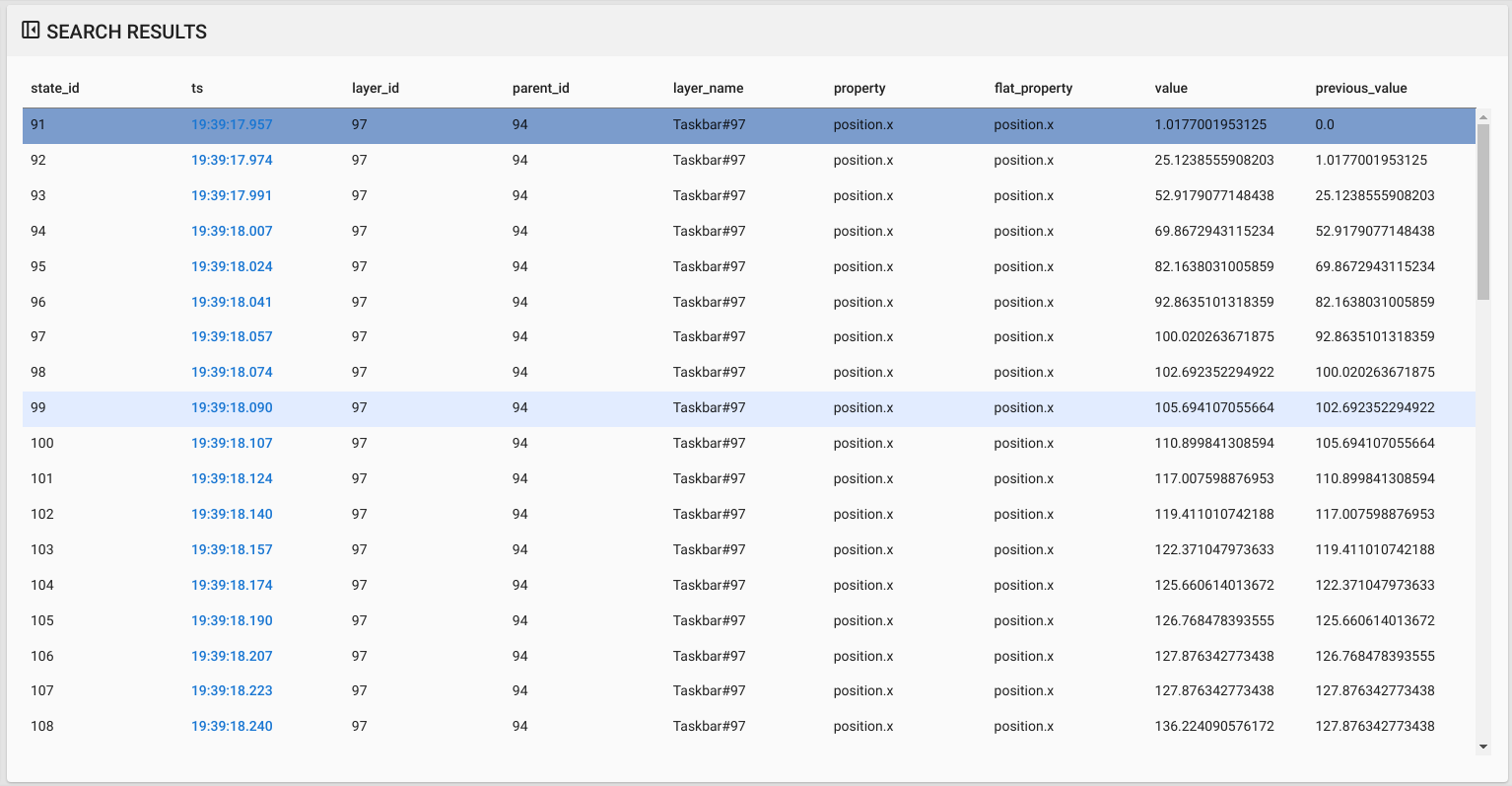
Task: Sort by the layer_id column header
Action: 375,88
